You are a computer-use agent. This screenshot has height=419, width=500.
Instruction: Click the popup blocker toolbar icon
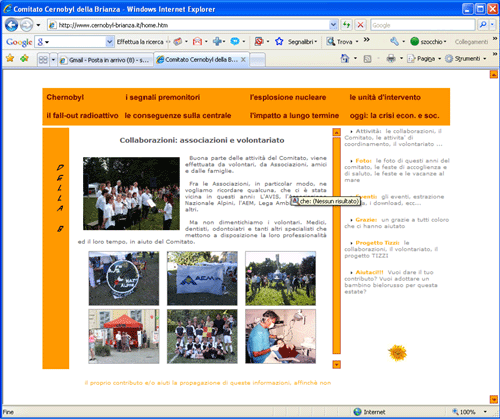click(259, 42)
